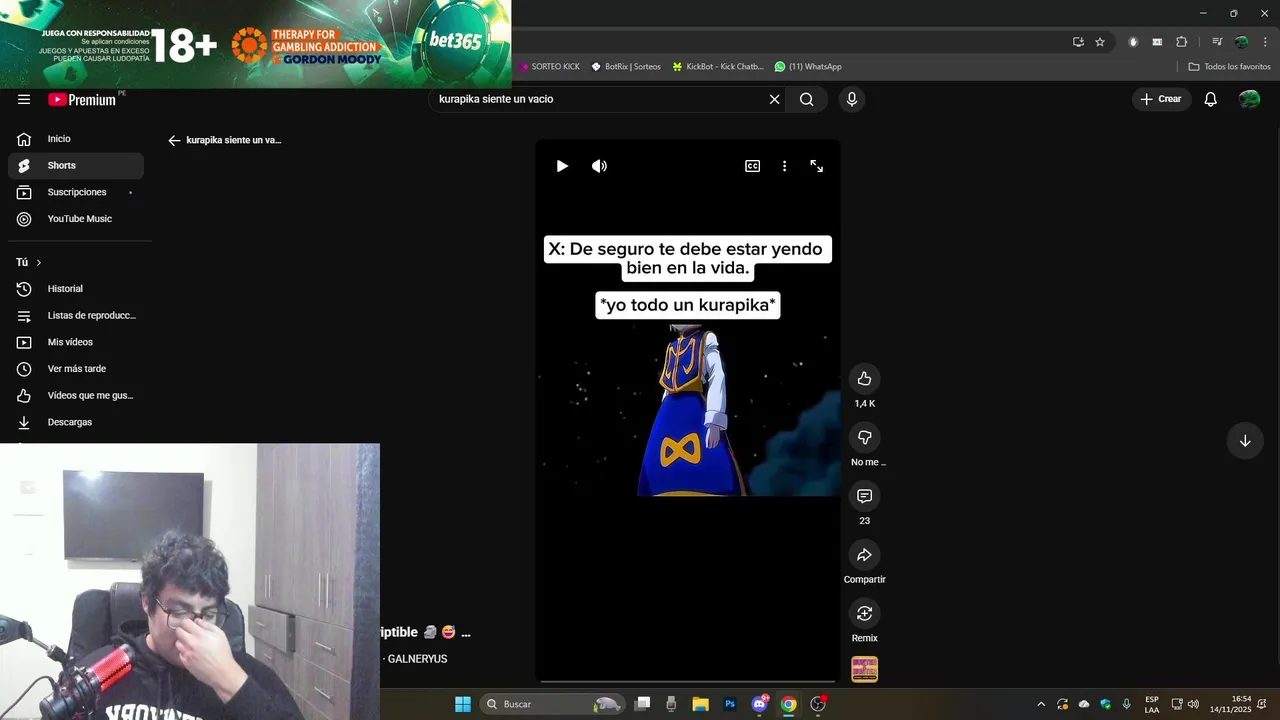The height and width of the screenshot is (720, 1280).
Task: Open Listas de reproducción entry
Action: [x=76, y=316]
